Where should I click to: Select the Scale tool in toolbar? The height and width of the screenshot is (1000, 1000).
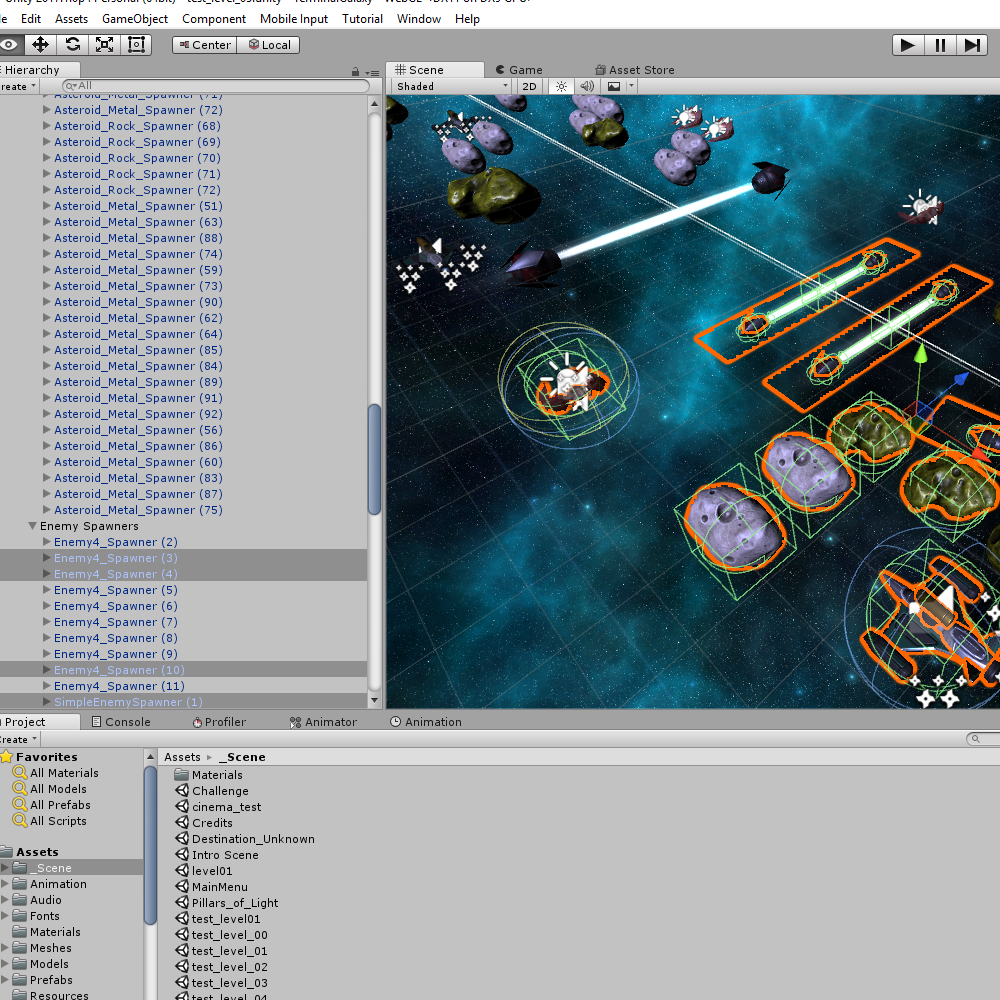click(104, 45)
